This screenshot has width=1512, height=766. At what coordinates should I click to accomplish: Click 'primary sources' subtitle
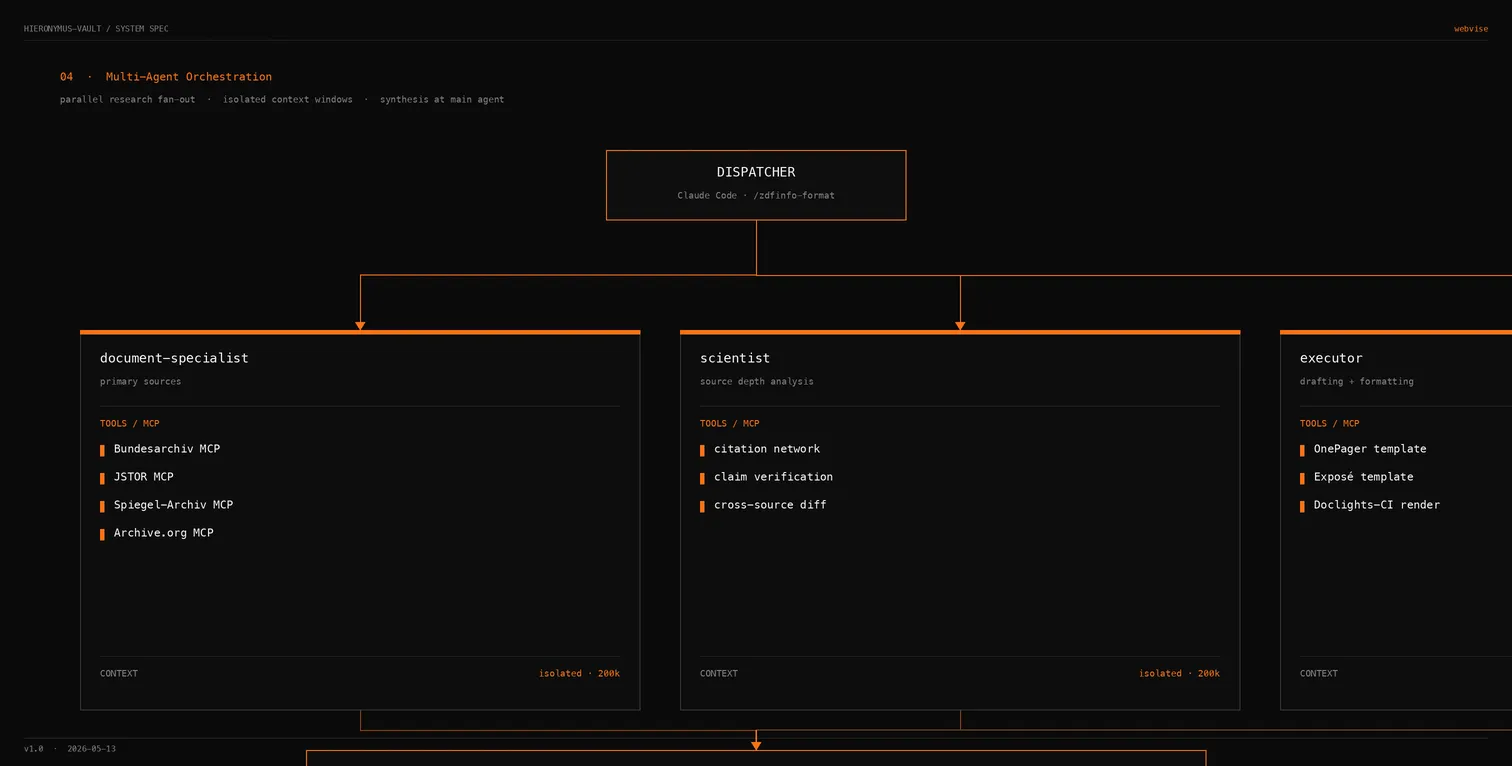[140, 382]
